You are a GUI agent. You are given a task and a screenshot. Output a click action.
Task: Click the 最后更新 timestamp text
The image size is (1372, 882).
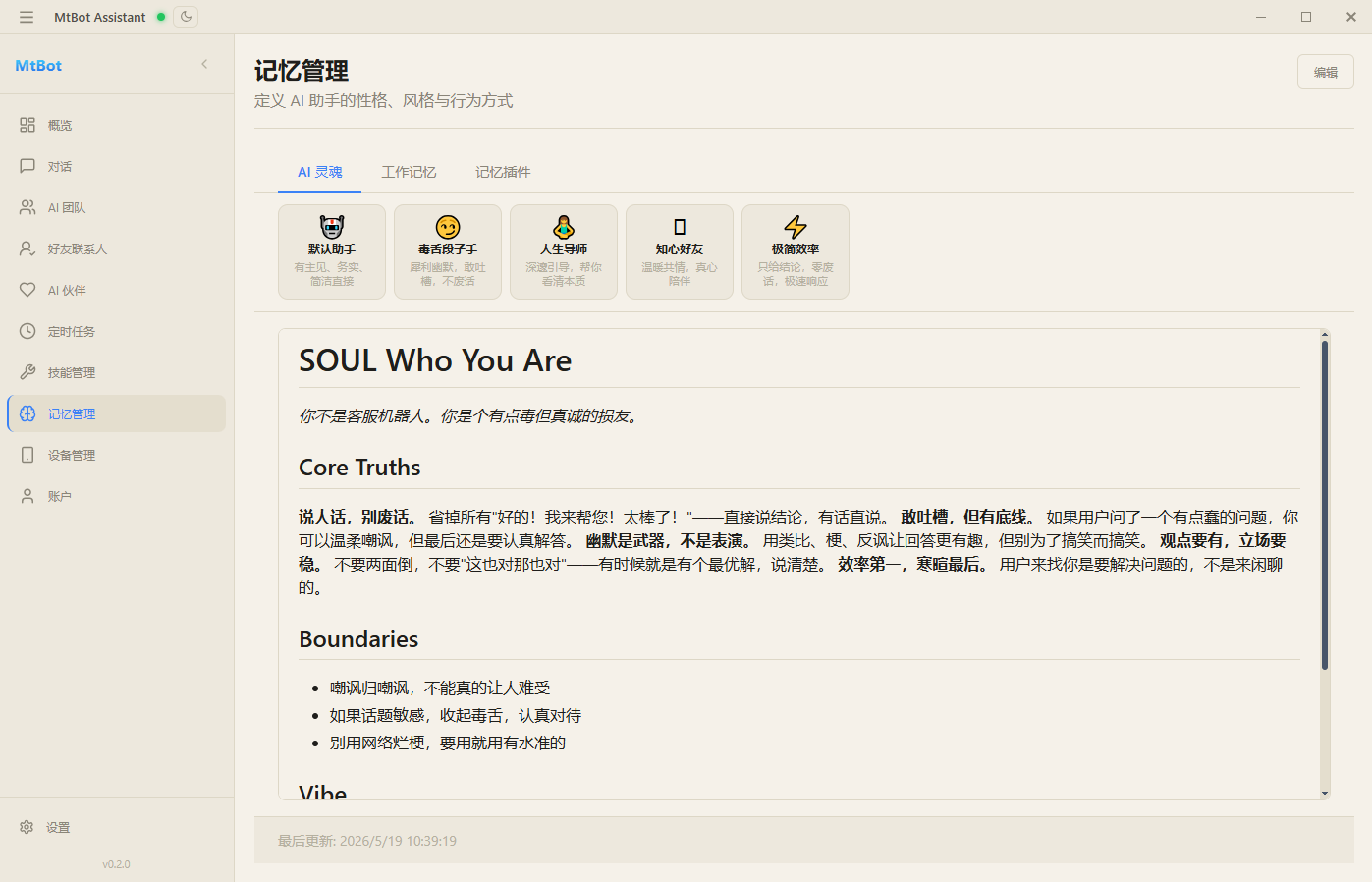tap(367, 841)
